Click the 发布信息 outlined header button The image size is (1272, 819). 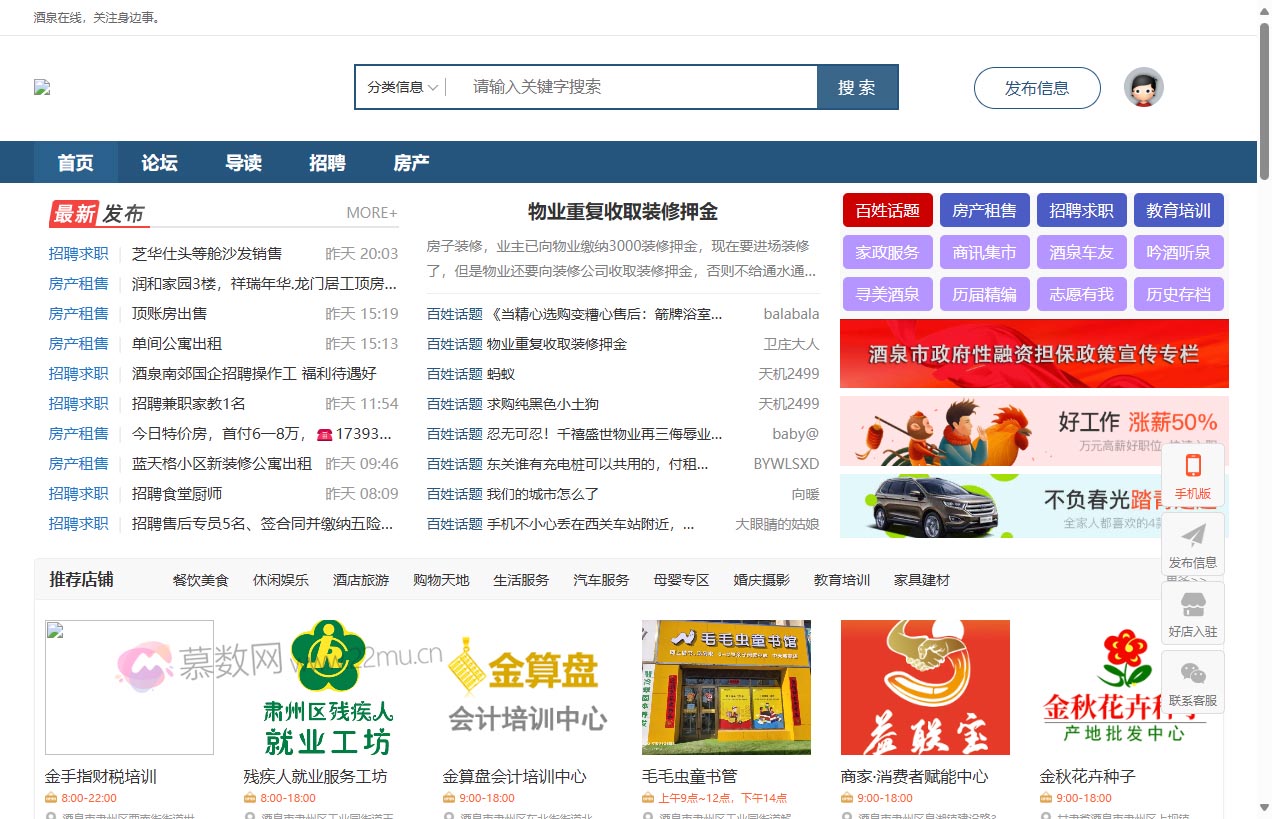click(x=1036, y=88)
